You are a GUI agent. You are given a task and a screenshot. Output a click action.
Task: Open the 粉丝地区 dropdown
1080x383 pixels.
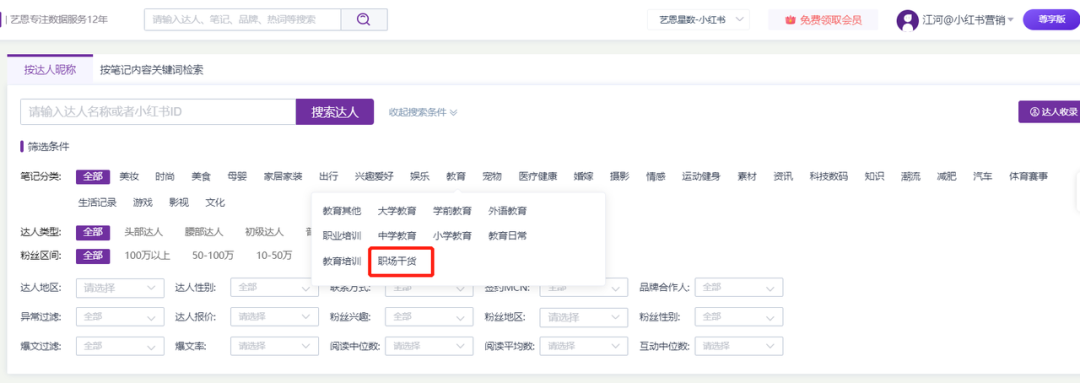585,317
